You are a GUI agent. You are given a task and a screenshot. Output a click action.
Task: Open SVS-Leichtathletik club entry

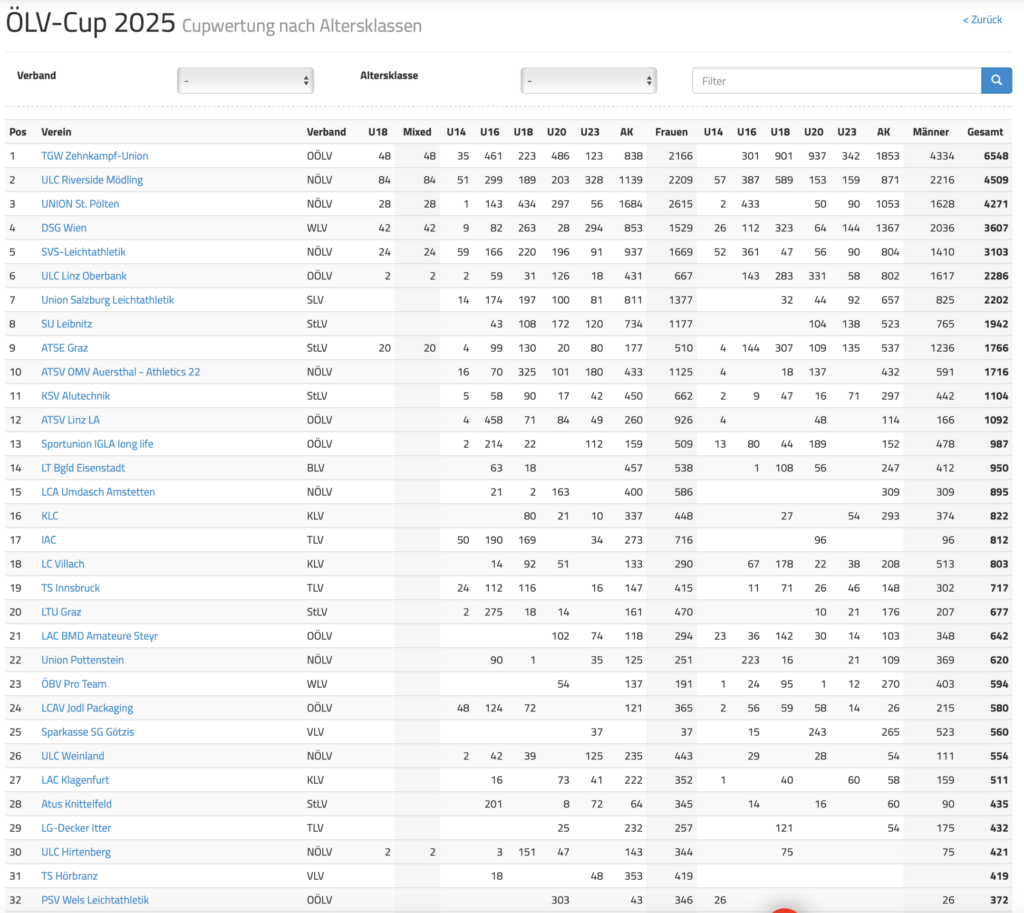coord(83,252)
